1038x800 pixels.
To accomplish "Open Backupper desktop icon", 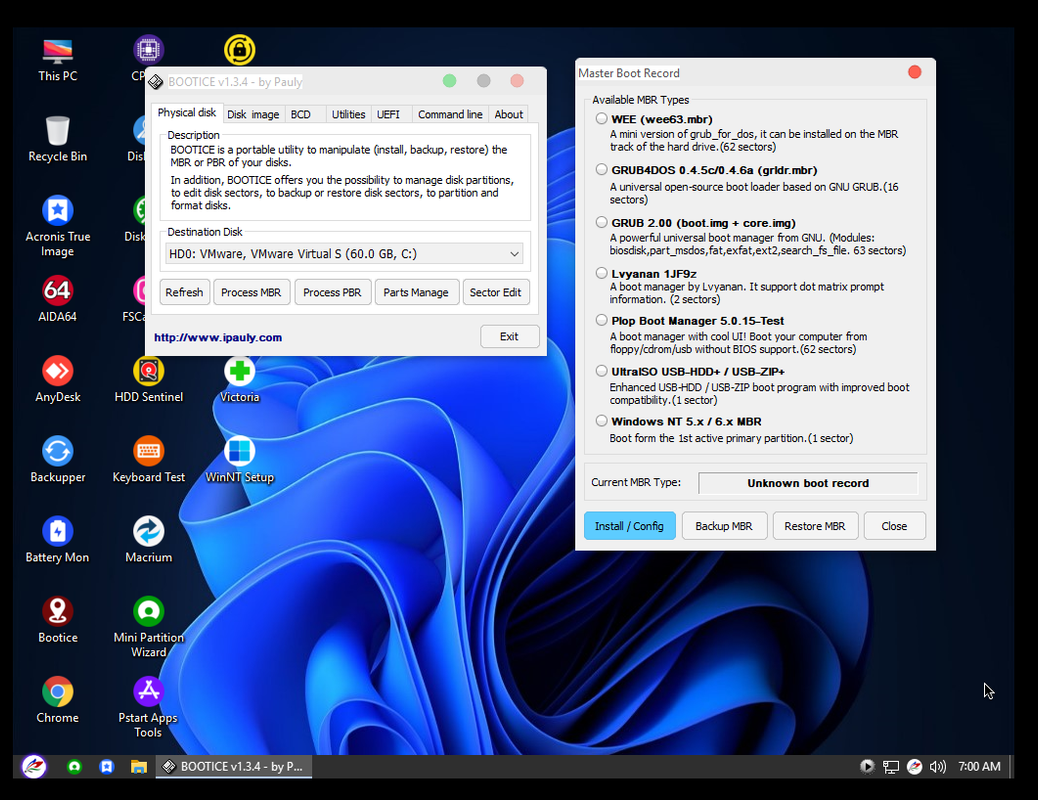I will point(58,460).
